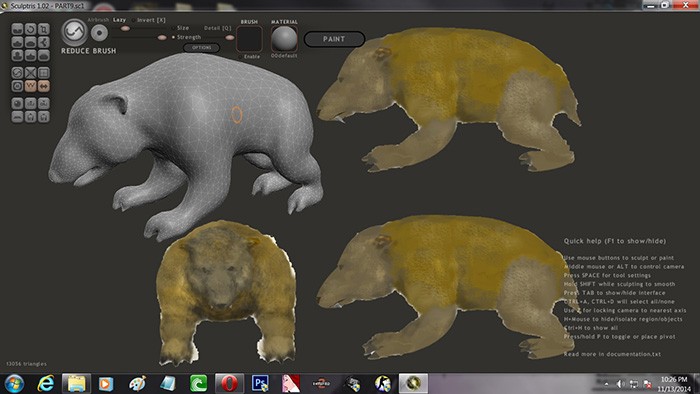Click 'Quick help (F1 to show/hide)' heading
This screenshot has height=394, width=700.
(615, 241)
